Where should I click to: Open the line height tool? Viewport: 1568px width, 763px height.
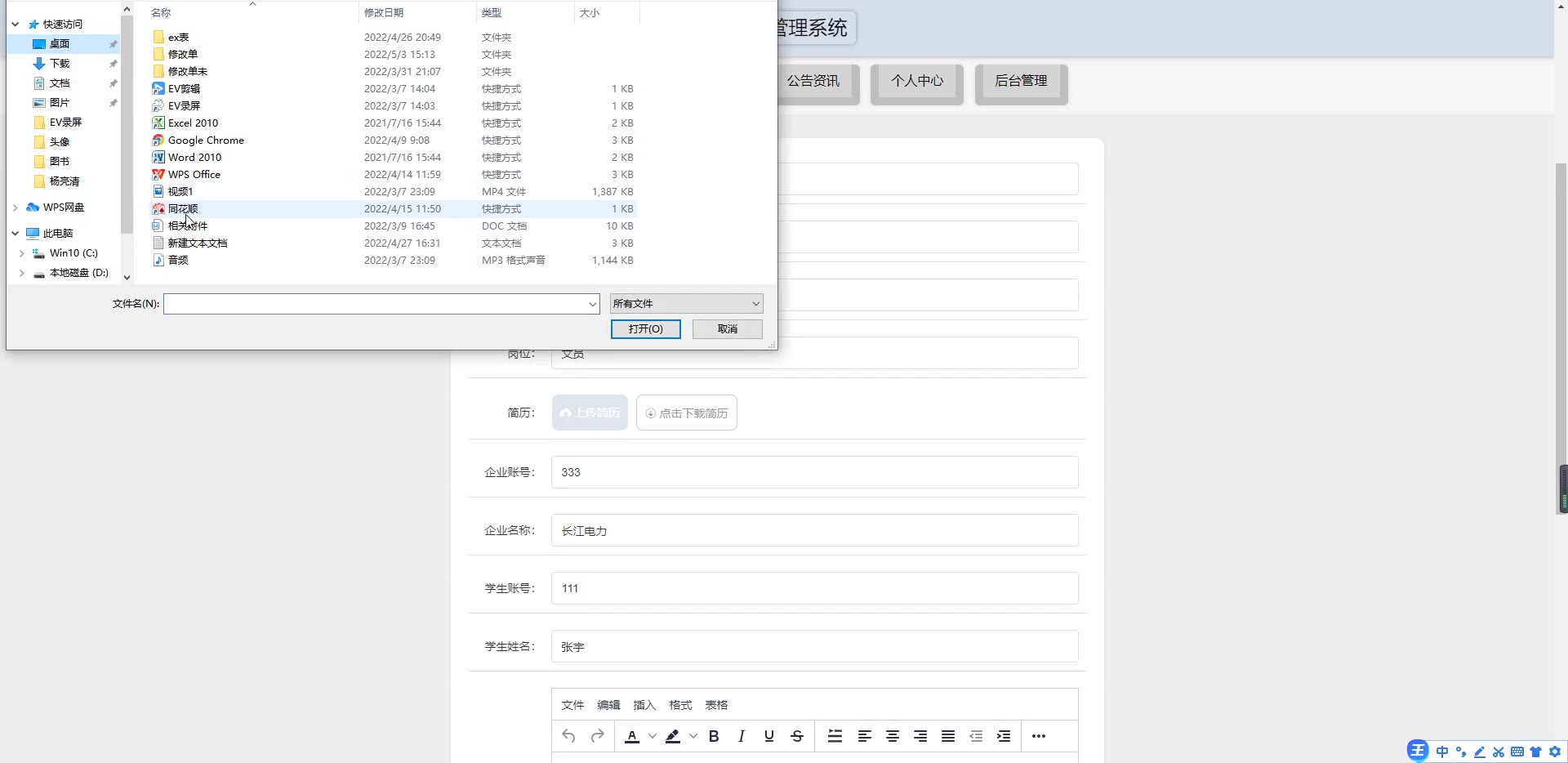(x=835, y=736)
